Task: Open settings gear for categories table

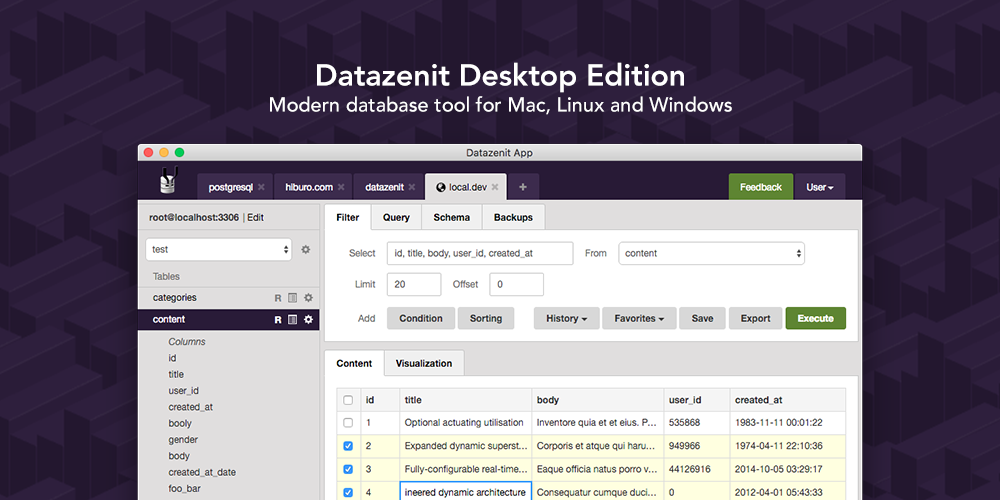Action: click(308, 298)
